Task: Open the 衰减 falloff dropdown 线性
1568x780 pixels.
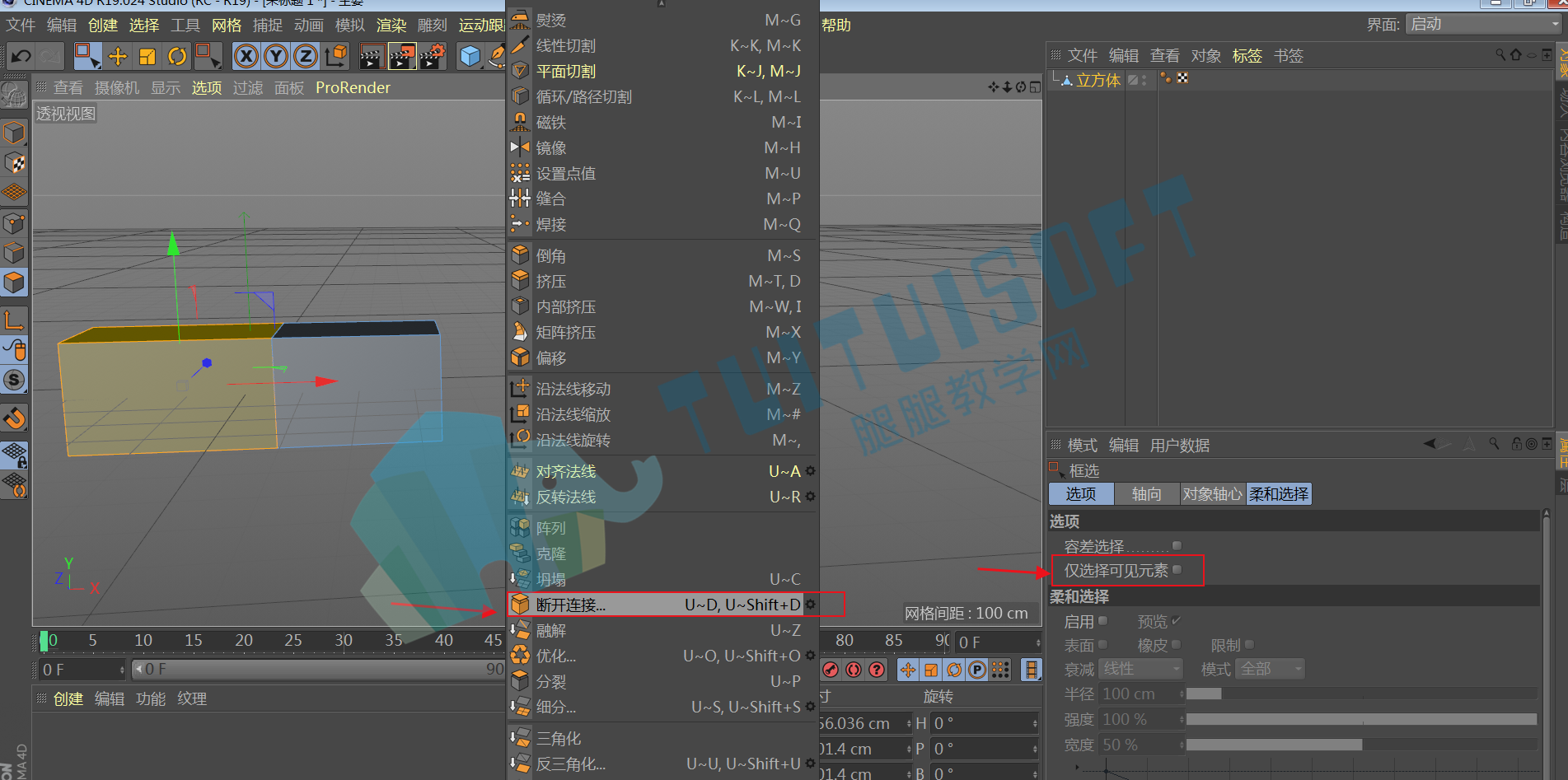Action: (x=1141, y=669)
